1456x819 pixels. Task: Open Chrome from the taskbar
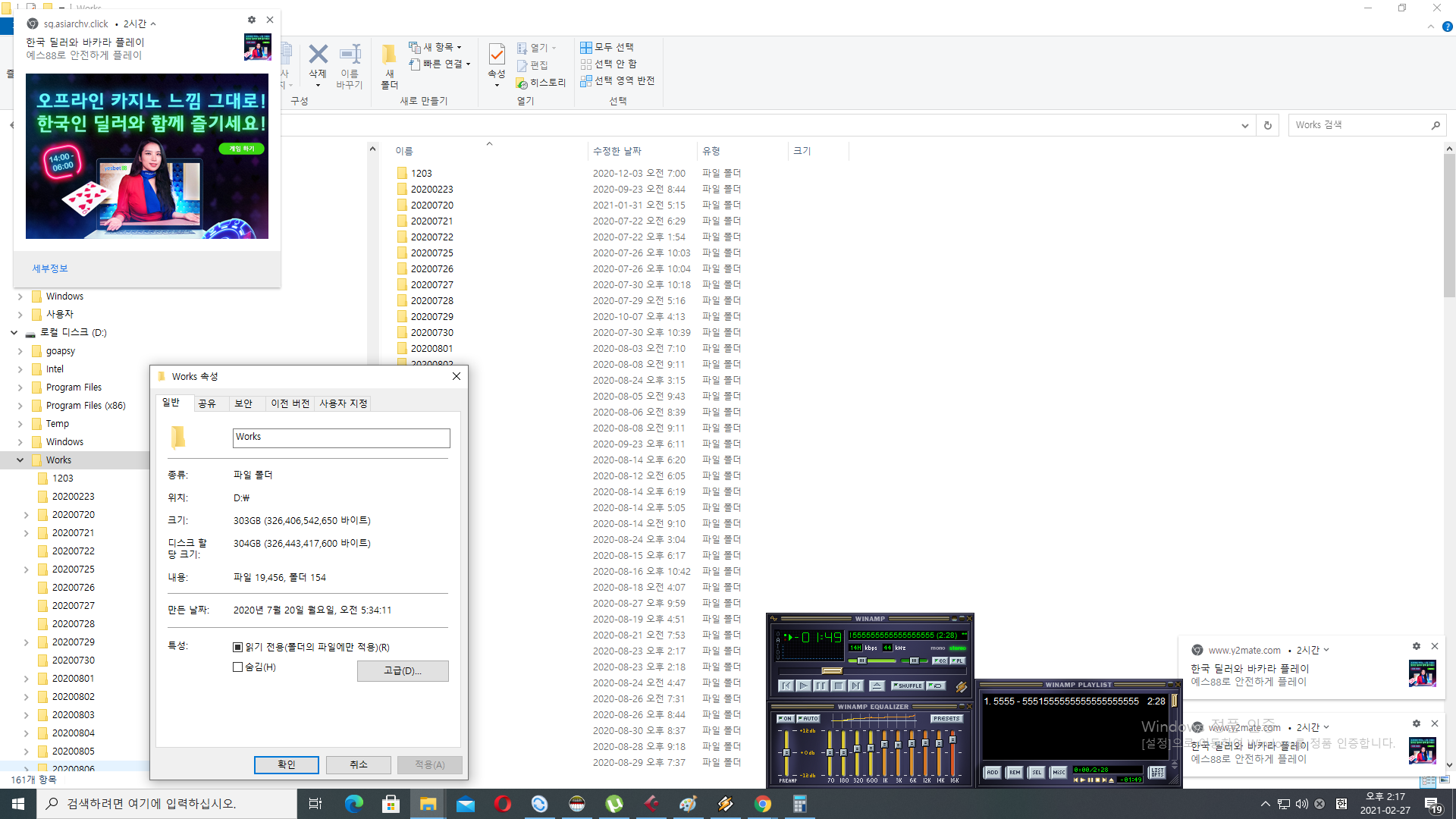click(762, 804)
